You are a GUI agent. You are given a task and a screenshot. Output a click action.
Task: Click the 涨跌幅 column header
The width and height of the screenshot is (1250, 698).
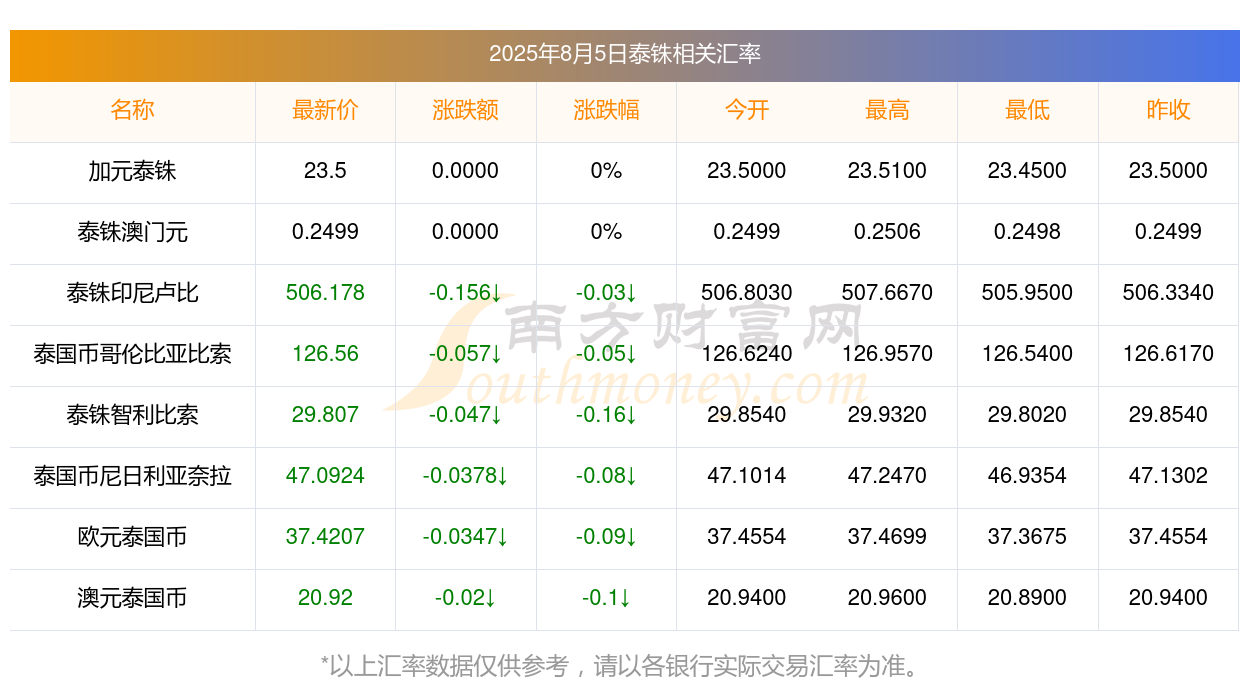pyautogui.click(x=606, y=110)
